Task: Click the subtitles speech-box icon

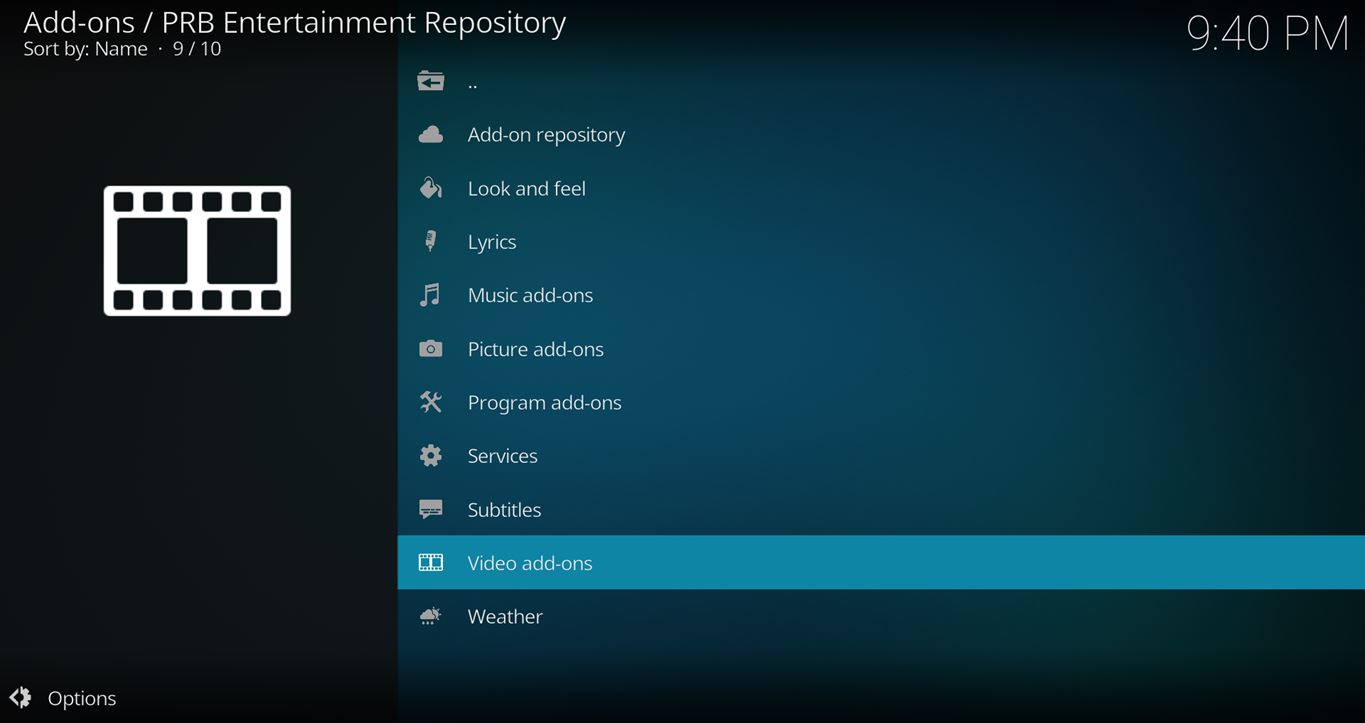Action: point(431,509)
